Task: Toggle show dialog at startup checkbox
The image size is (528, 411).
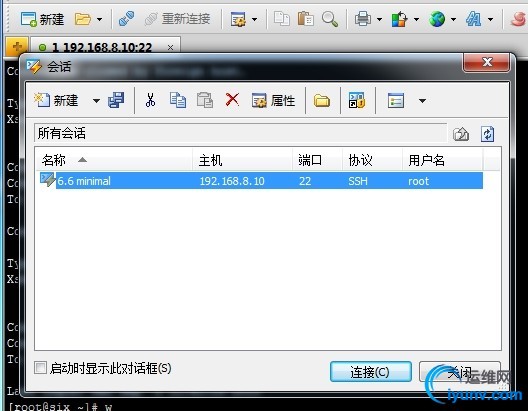Action: (40, 368)
